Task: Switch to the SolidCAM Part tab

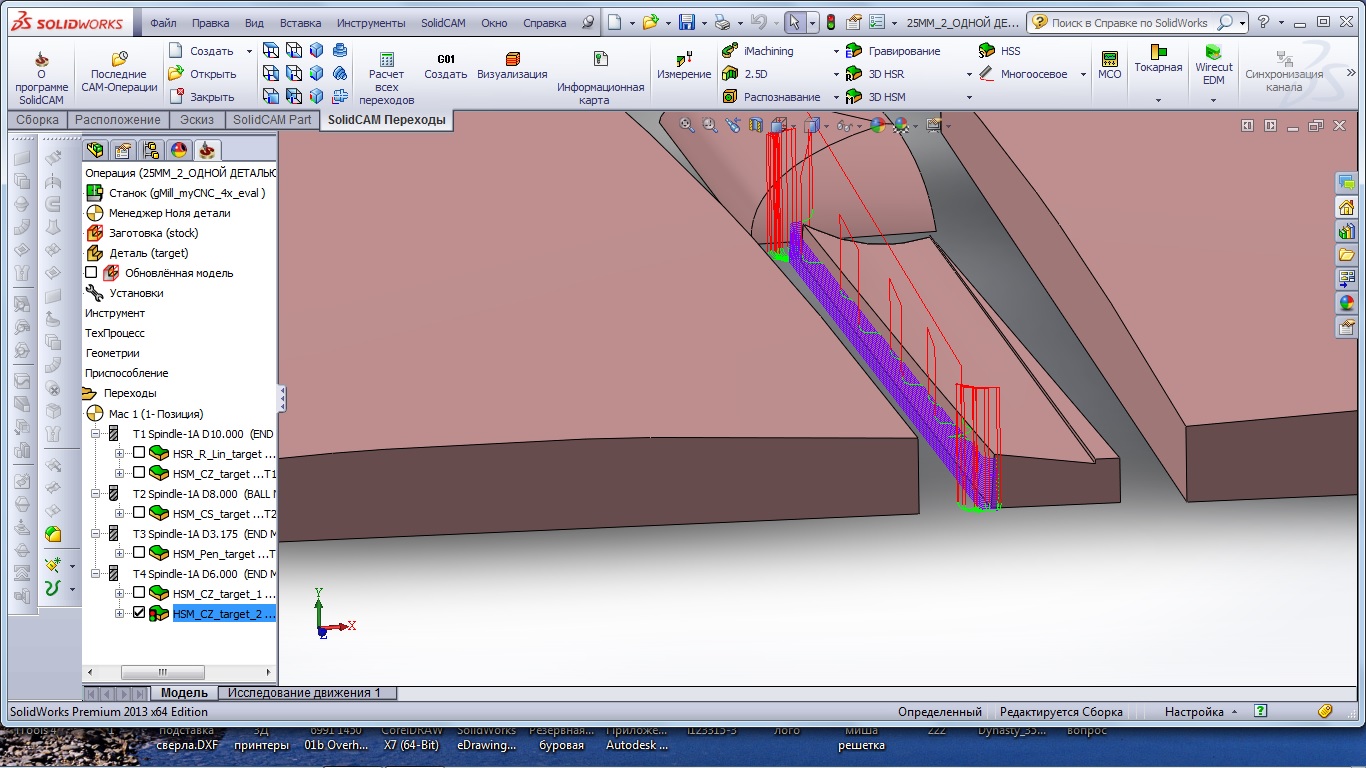Action: (271, 120)
